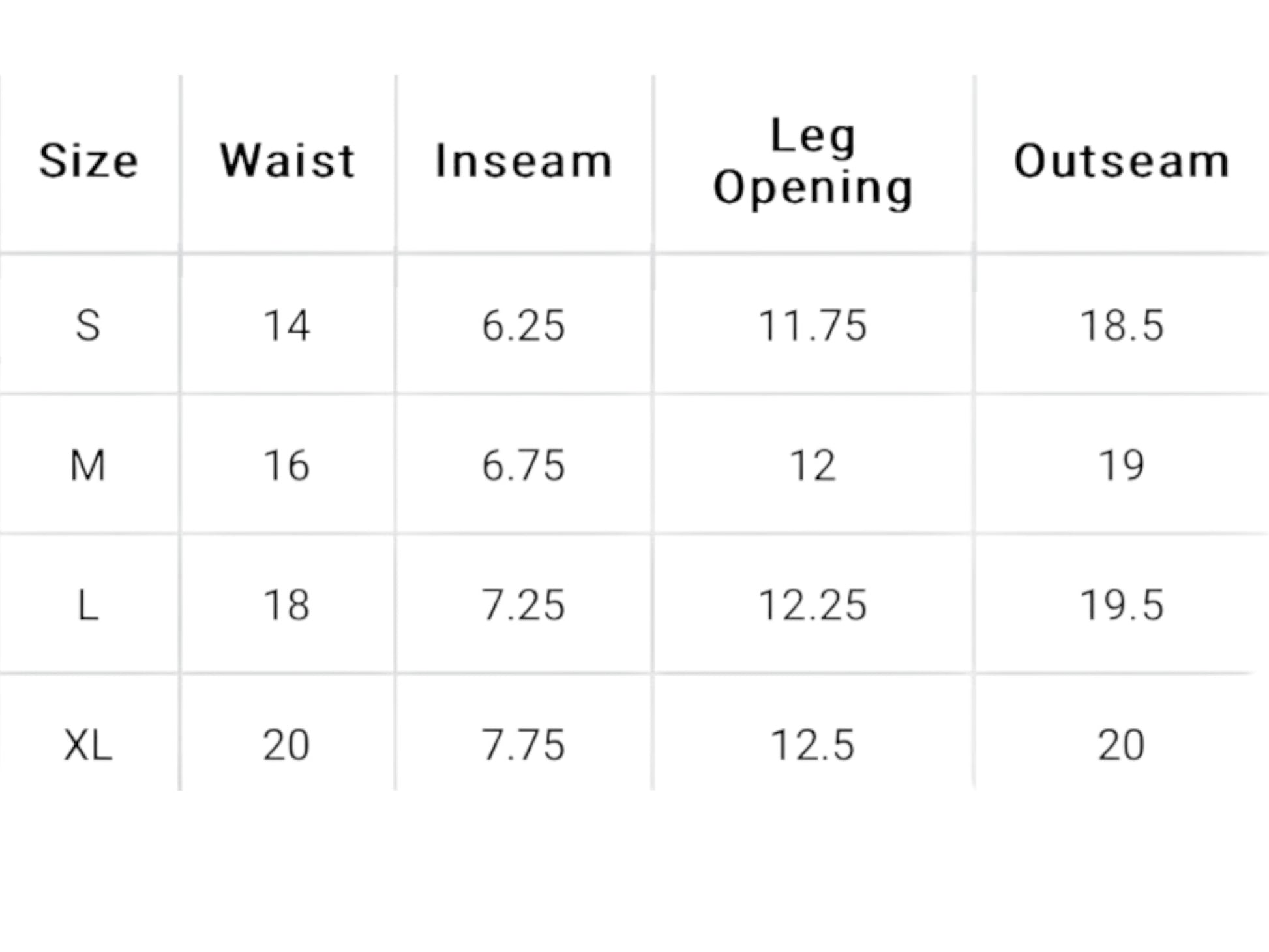1269x952 pixels.
Task: Click the Waist column header
Action: (288, 160)
